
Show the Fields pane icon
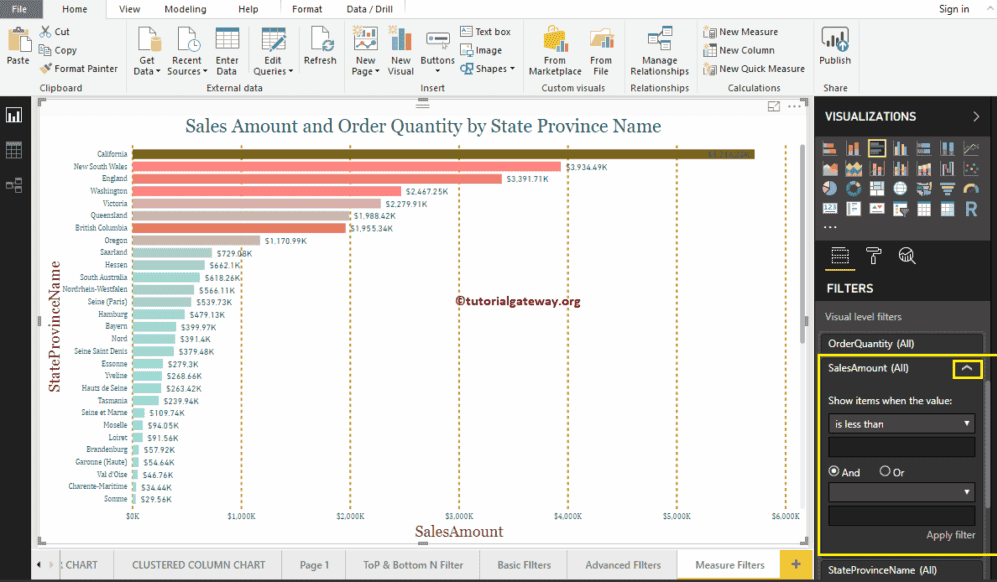coord(840,256)
